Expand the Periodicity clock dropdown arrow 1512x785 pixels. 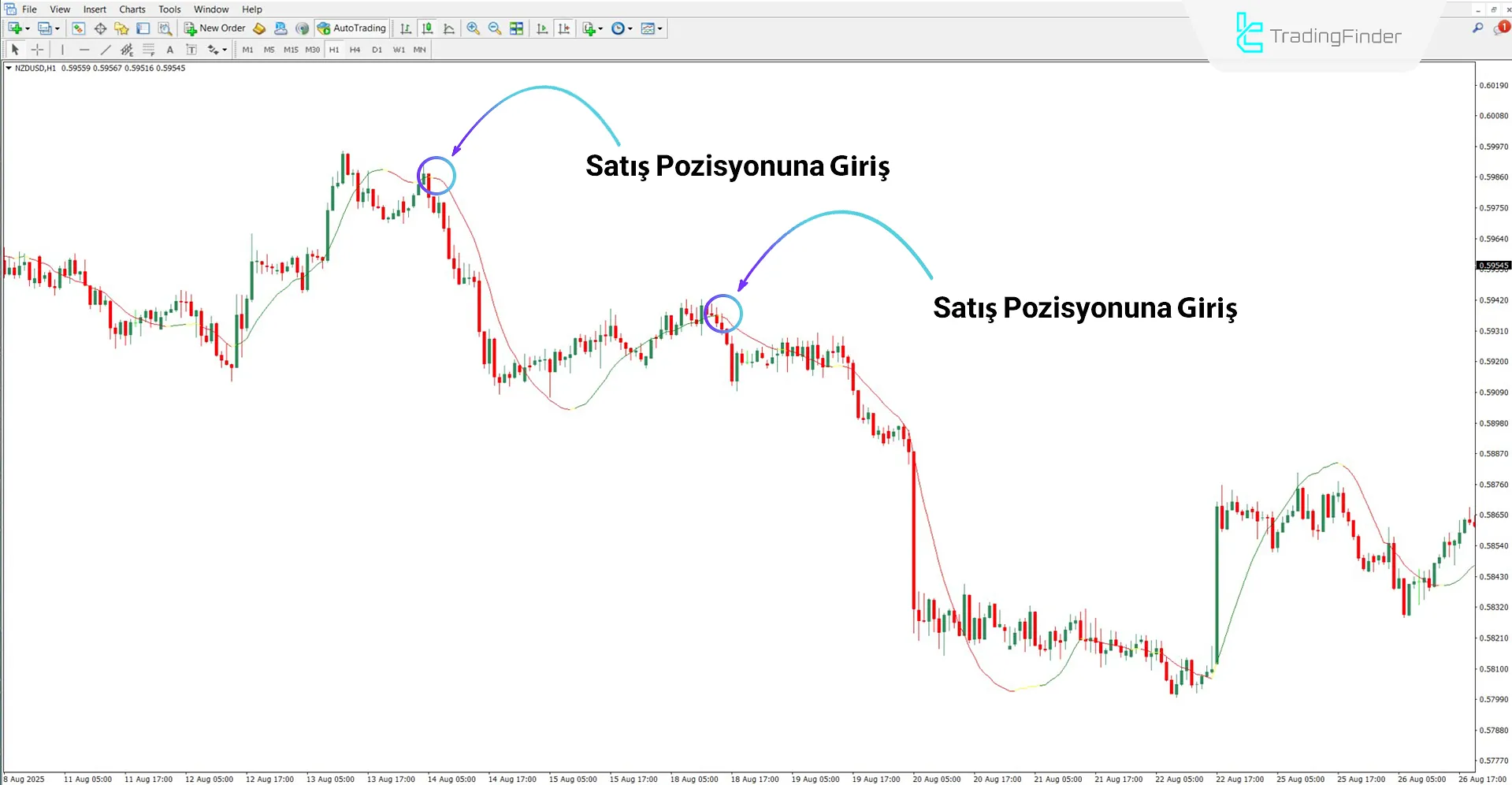[630, 28]
